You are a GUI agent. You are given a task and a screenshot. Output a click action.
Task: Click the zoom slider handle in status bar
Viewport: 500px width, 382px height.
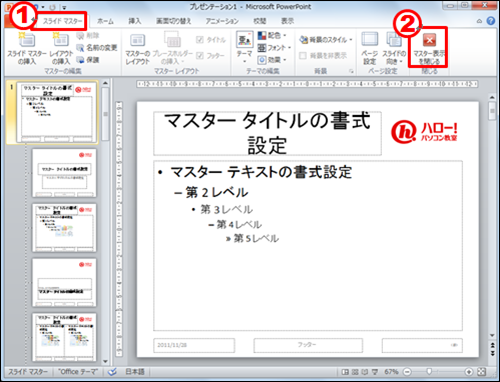click(429, 371)
